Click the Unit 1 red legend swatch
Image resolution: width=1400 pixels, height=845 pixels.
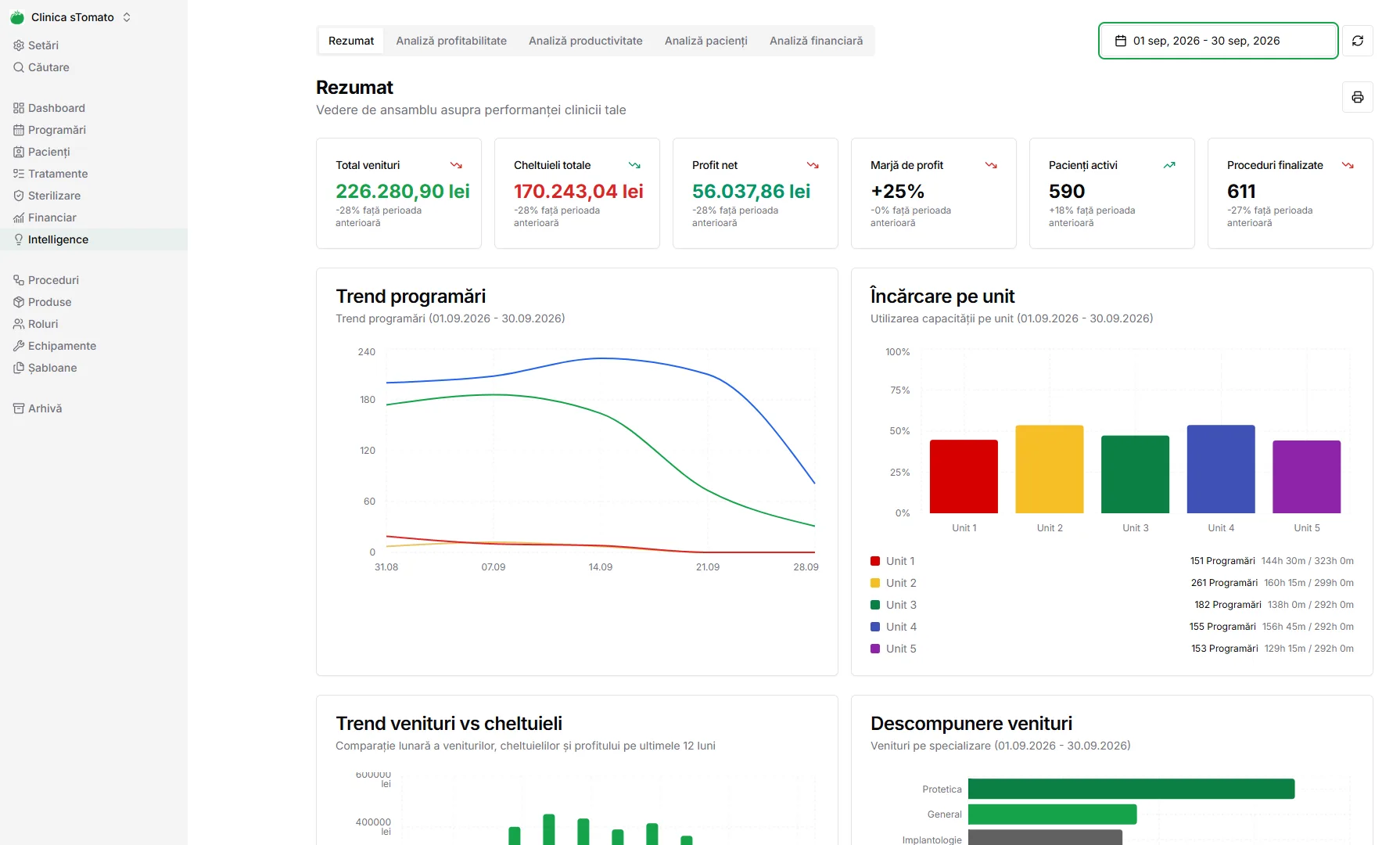[x=875, y=561]
